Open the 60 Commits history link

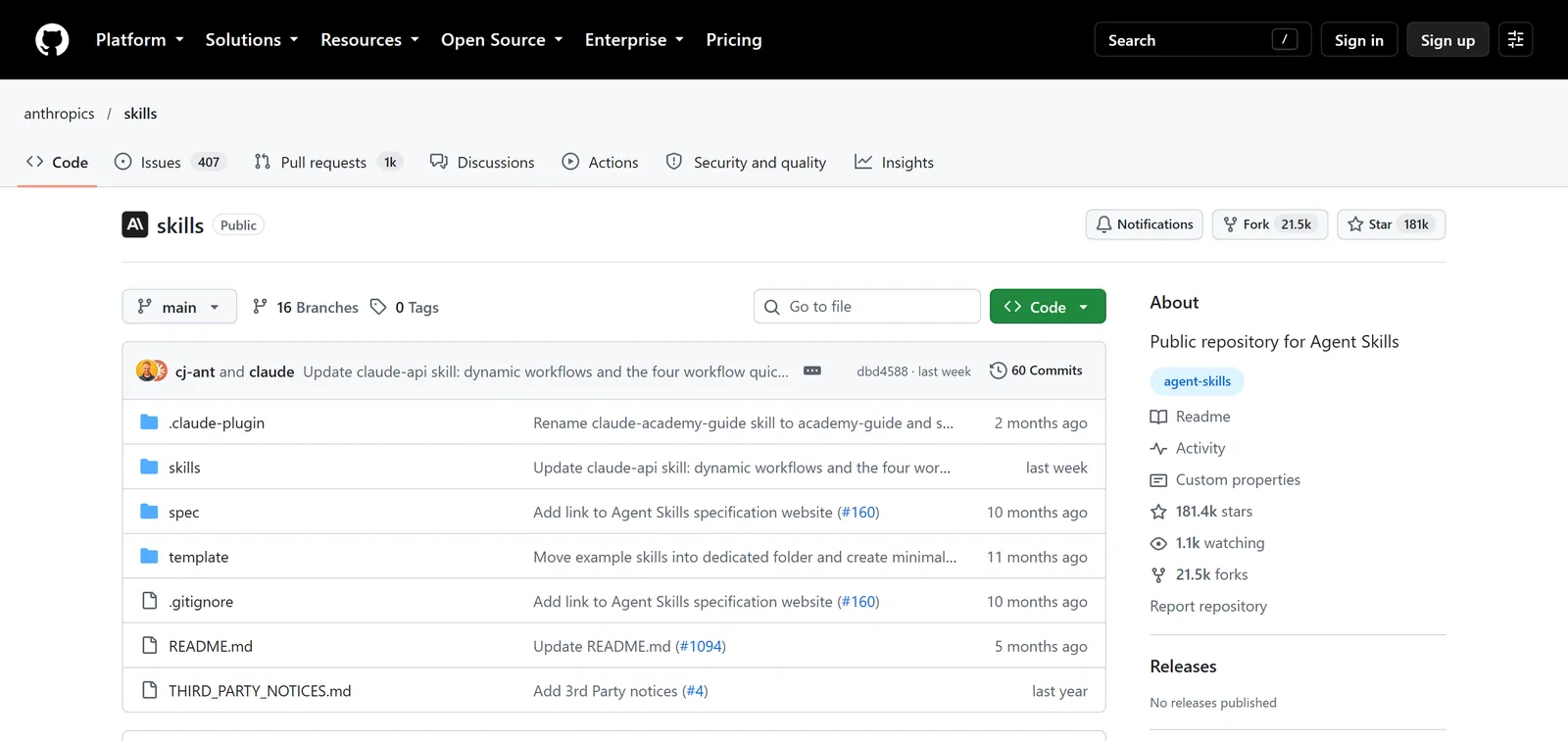tap(1036, 370)
